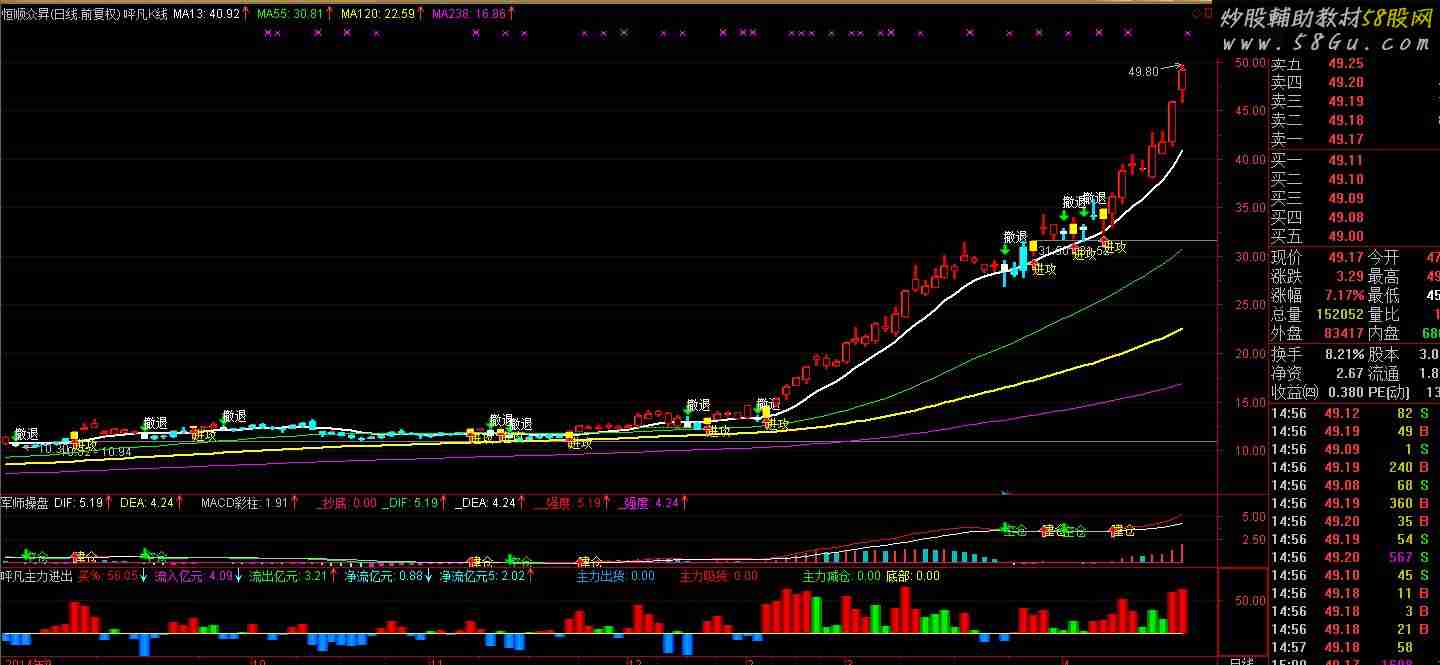Click the 总量 152052 volume value
The width and height of the screenshot is (1440, 665).
tap(1340, 315)
